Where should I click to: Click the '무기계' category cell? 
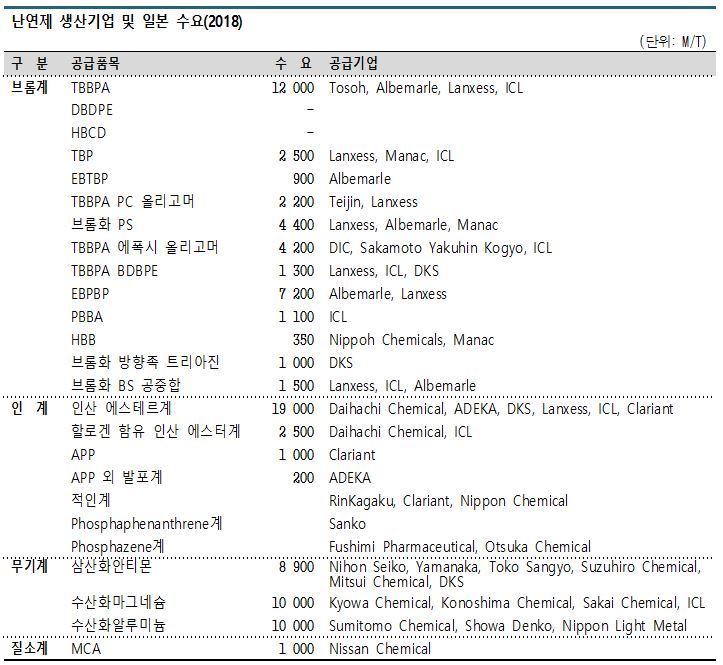pyautogui.click(x=29, y=567)
